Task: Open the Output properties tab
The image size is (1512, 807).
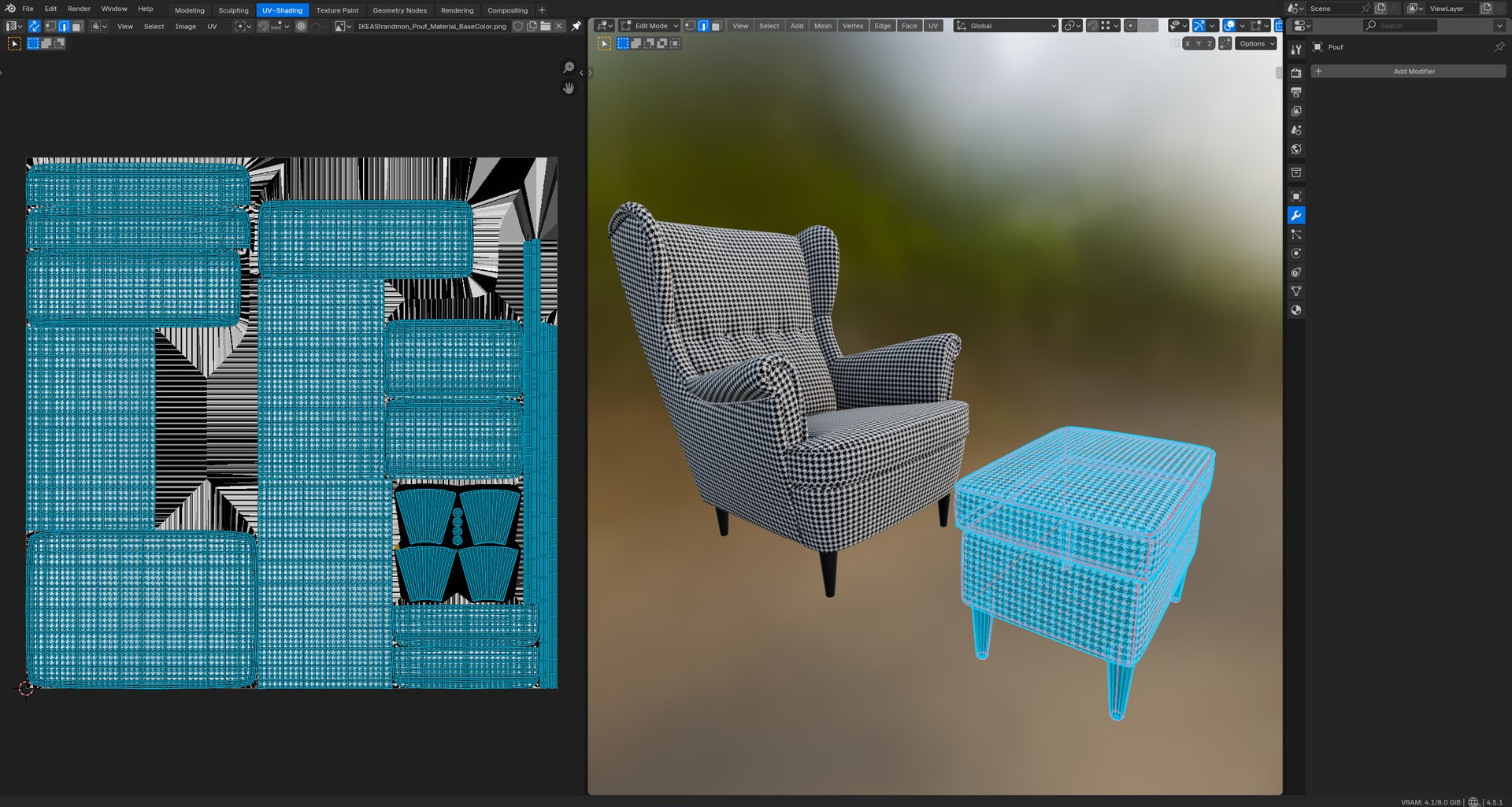Action: pyautogui.click(x=1296, y=92)
